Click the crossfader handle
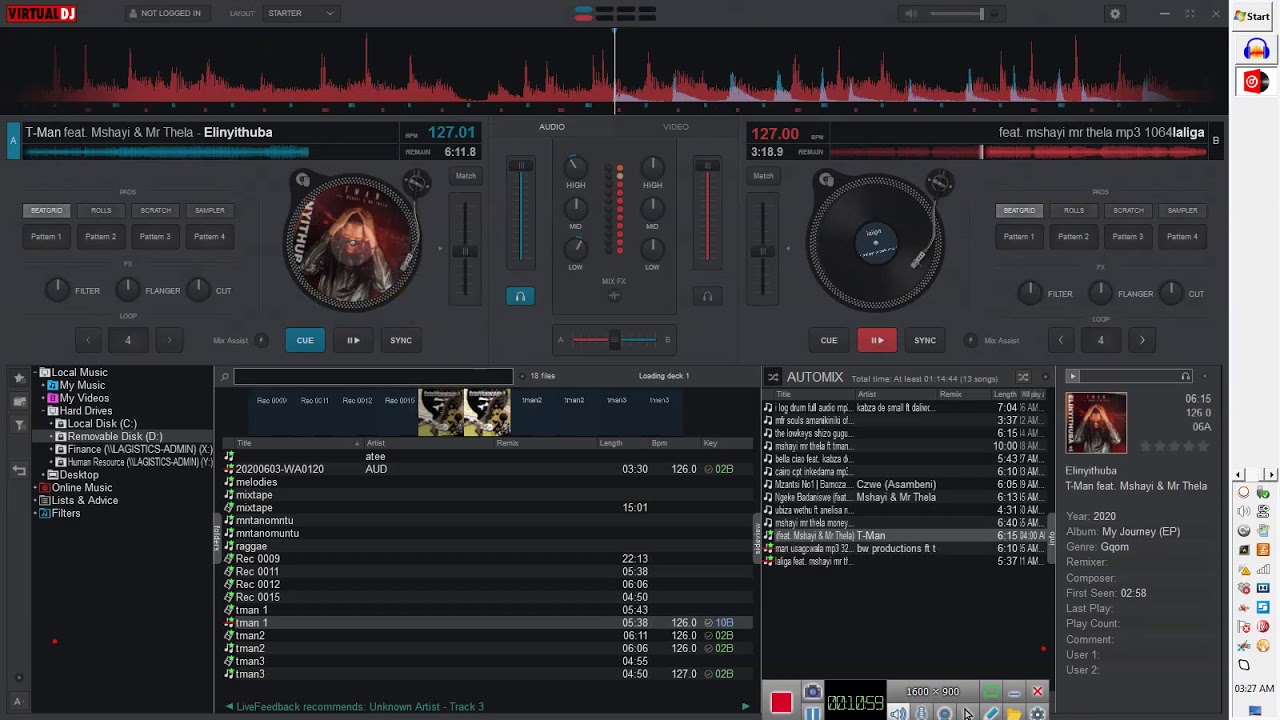The width and height of the screenshot is (1280, 720). click(614, 340)
